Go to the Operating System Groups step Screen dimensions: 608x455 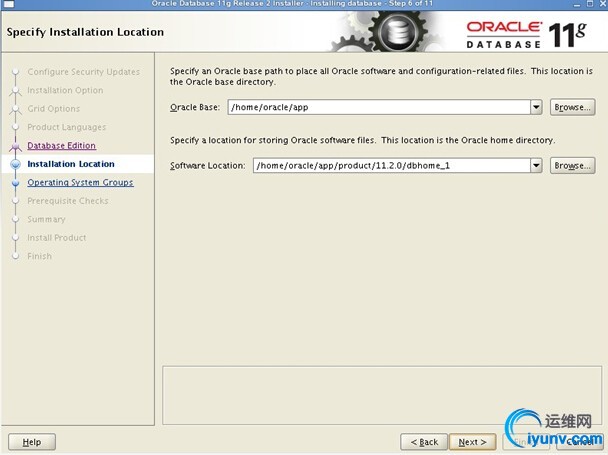click(x=80, y=182)
